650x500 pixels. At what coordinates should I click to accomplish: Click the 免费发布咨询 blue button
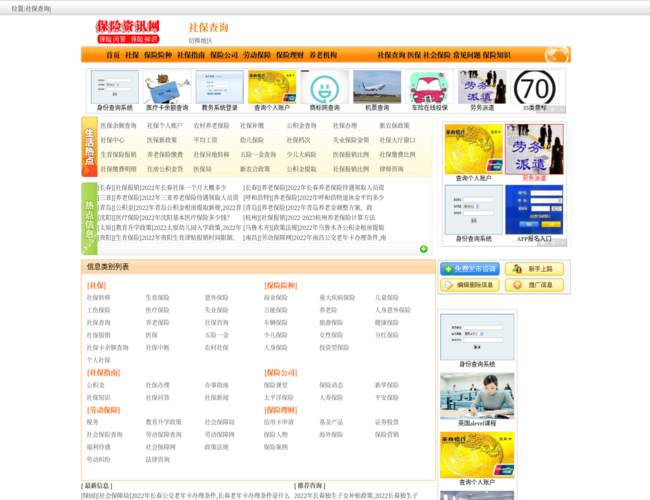click(470, 269)
